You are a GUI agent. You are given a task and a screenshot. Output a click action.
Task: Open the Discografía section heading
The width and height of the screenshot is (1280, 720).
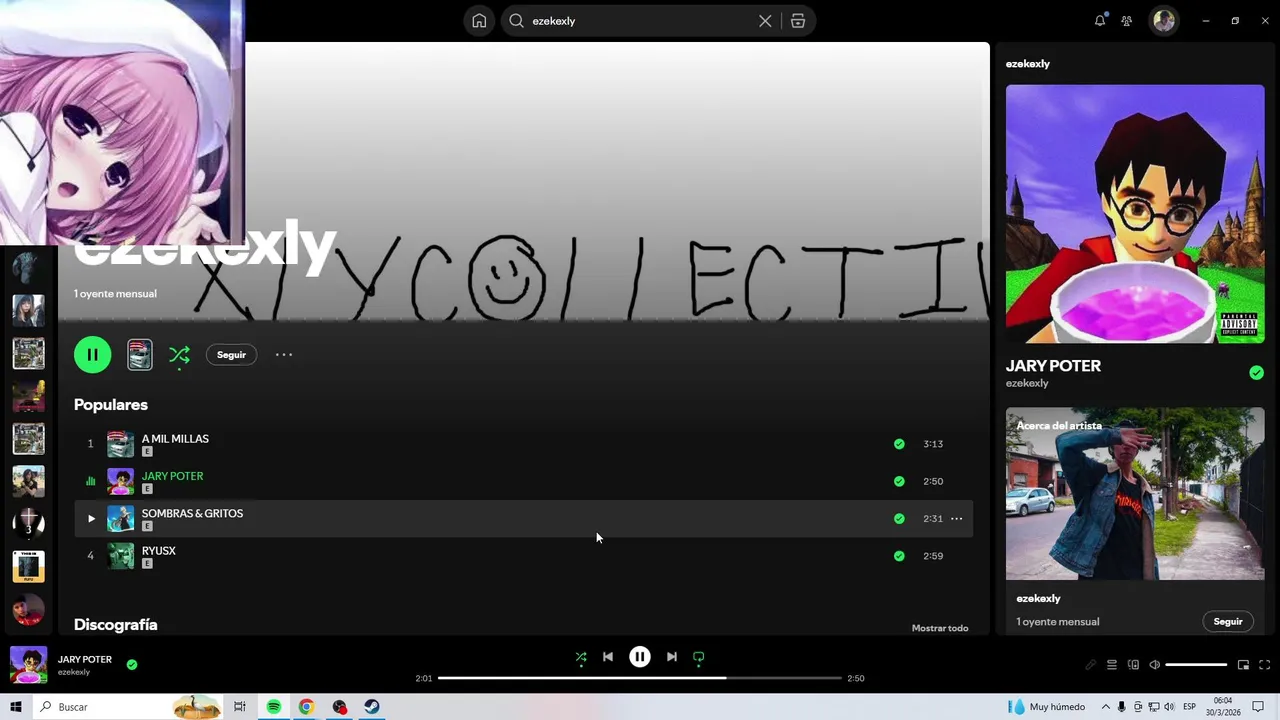[116, 625]
